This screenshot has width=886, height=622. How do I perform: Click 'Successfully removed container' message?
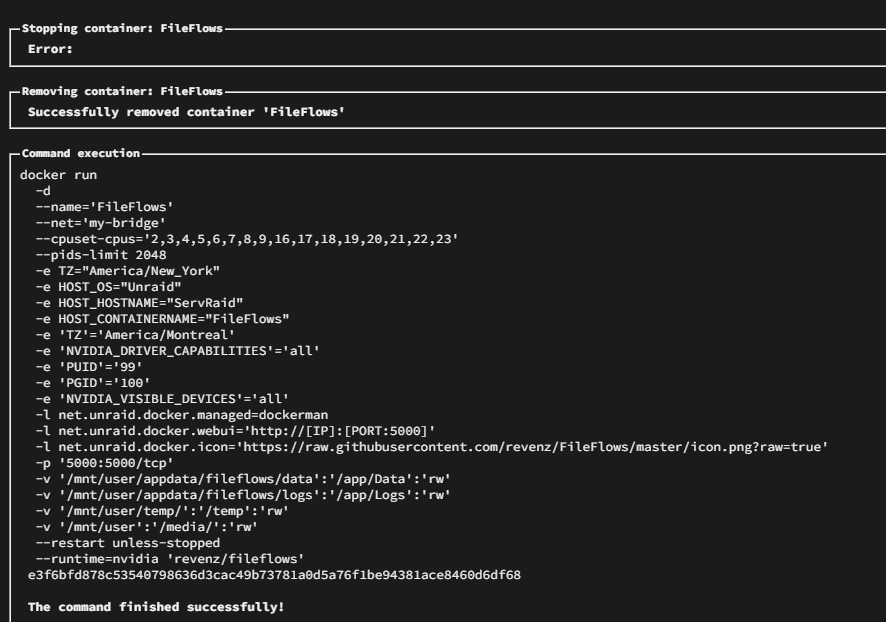click(186, 112)
